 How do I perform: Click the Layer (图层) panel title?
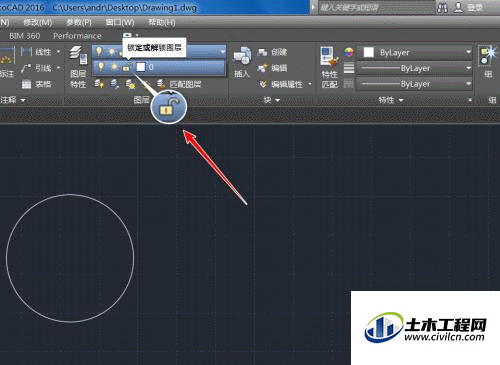pyautogui.click(x=141, y=100)
